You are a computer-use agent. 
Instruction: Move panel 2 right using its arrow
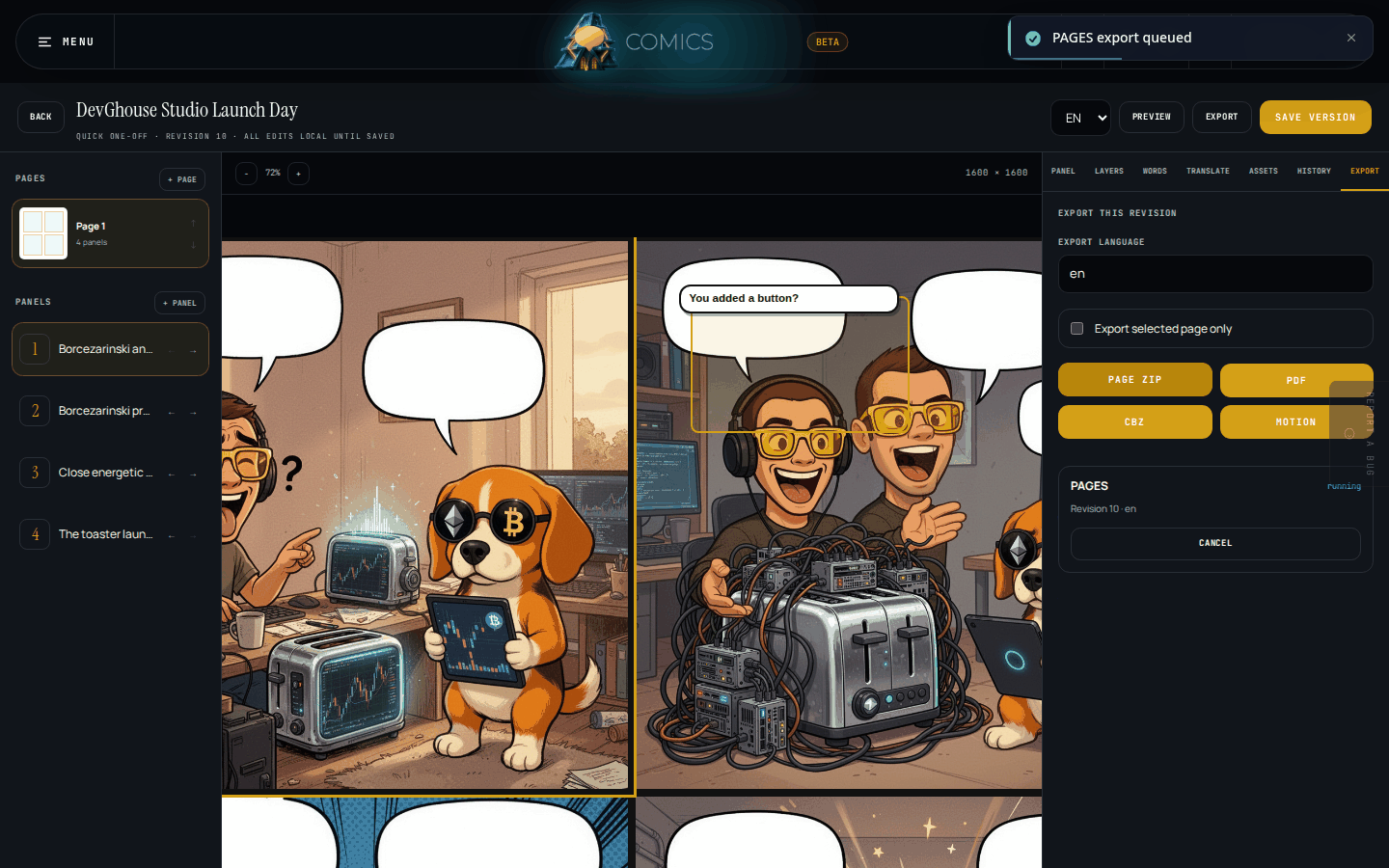(x=193, y=413)
